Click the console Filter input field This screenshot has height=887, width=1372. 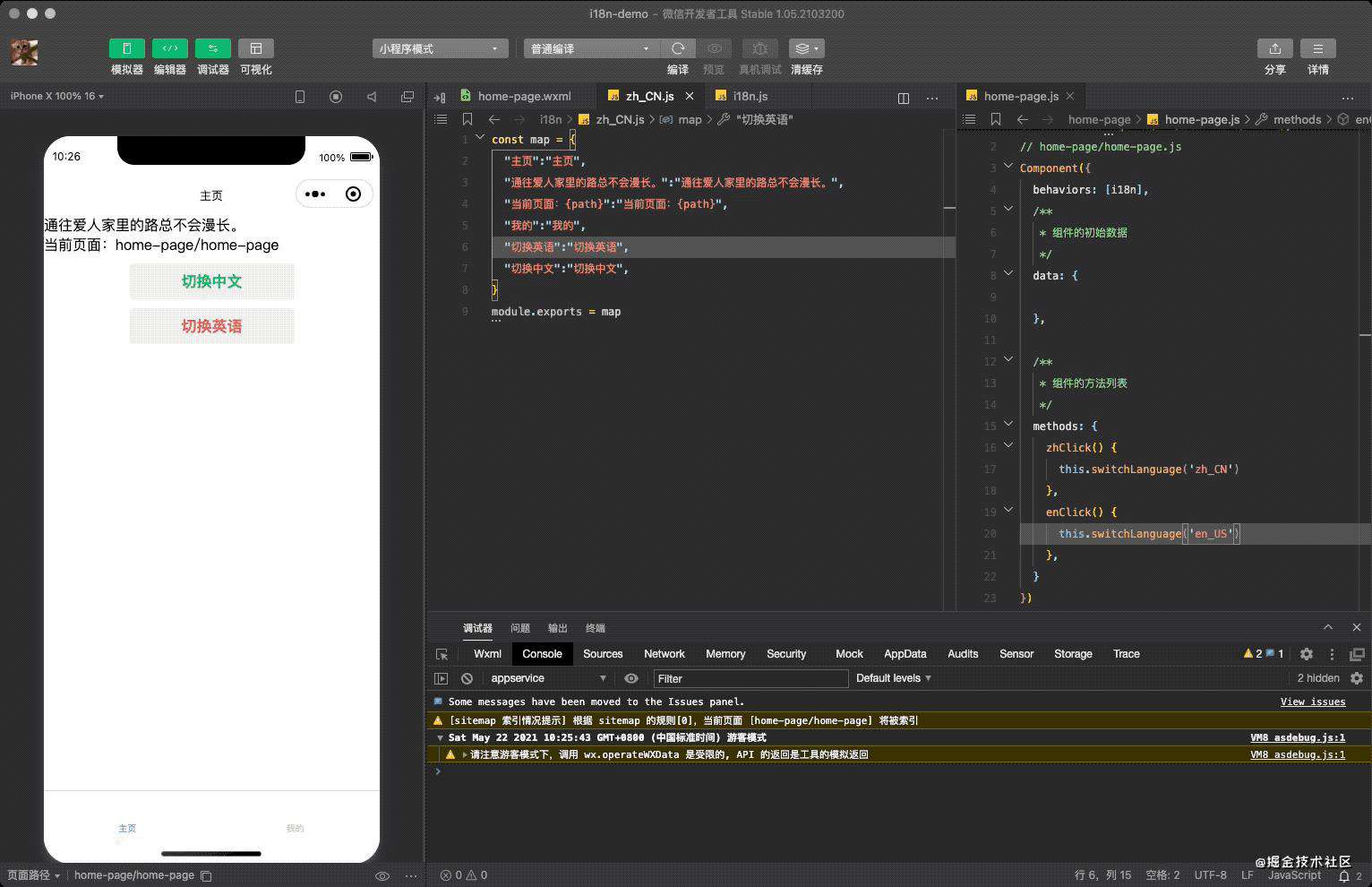click(751, 678)
